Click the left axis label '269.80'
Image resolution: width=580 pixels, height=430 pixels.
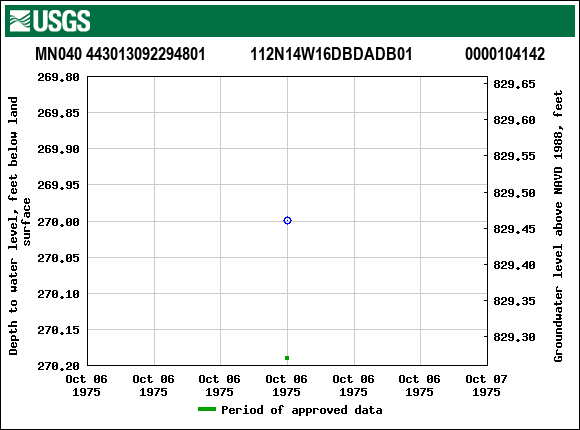tap(58, 77)
